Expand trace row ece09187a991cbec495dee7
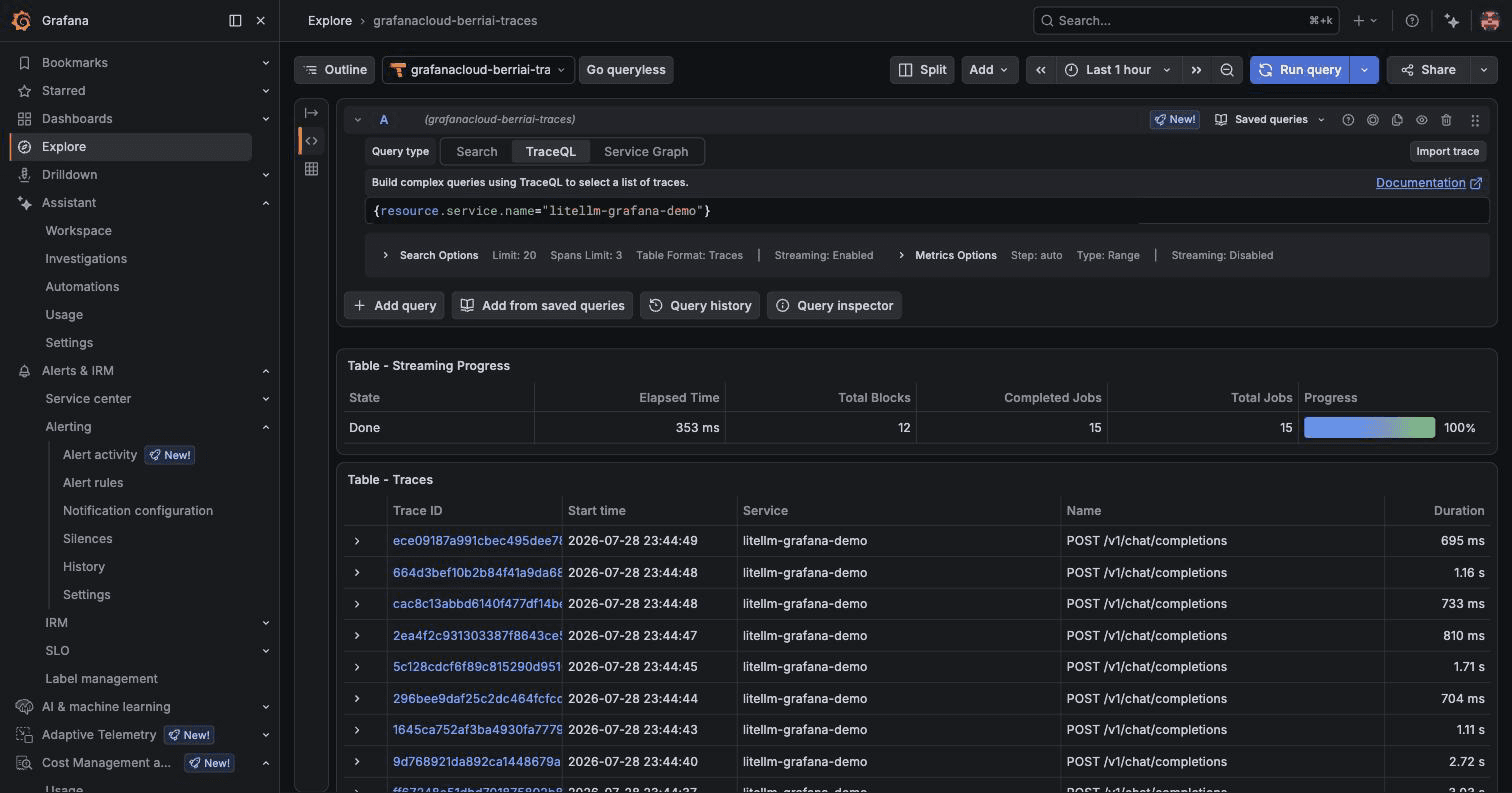Screen dimensions: 1512x793 (357, 541)
